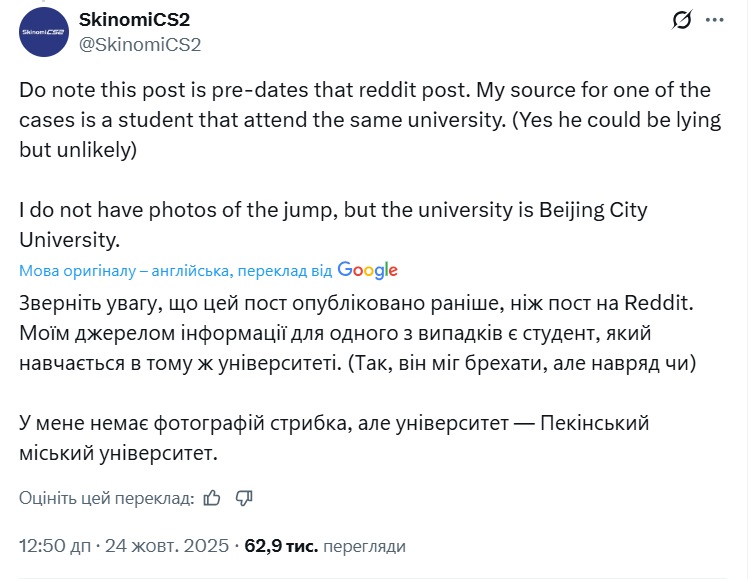
Task: Rate the translation with thumbs down
Action: point(244,497)
